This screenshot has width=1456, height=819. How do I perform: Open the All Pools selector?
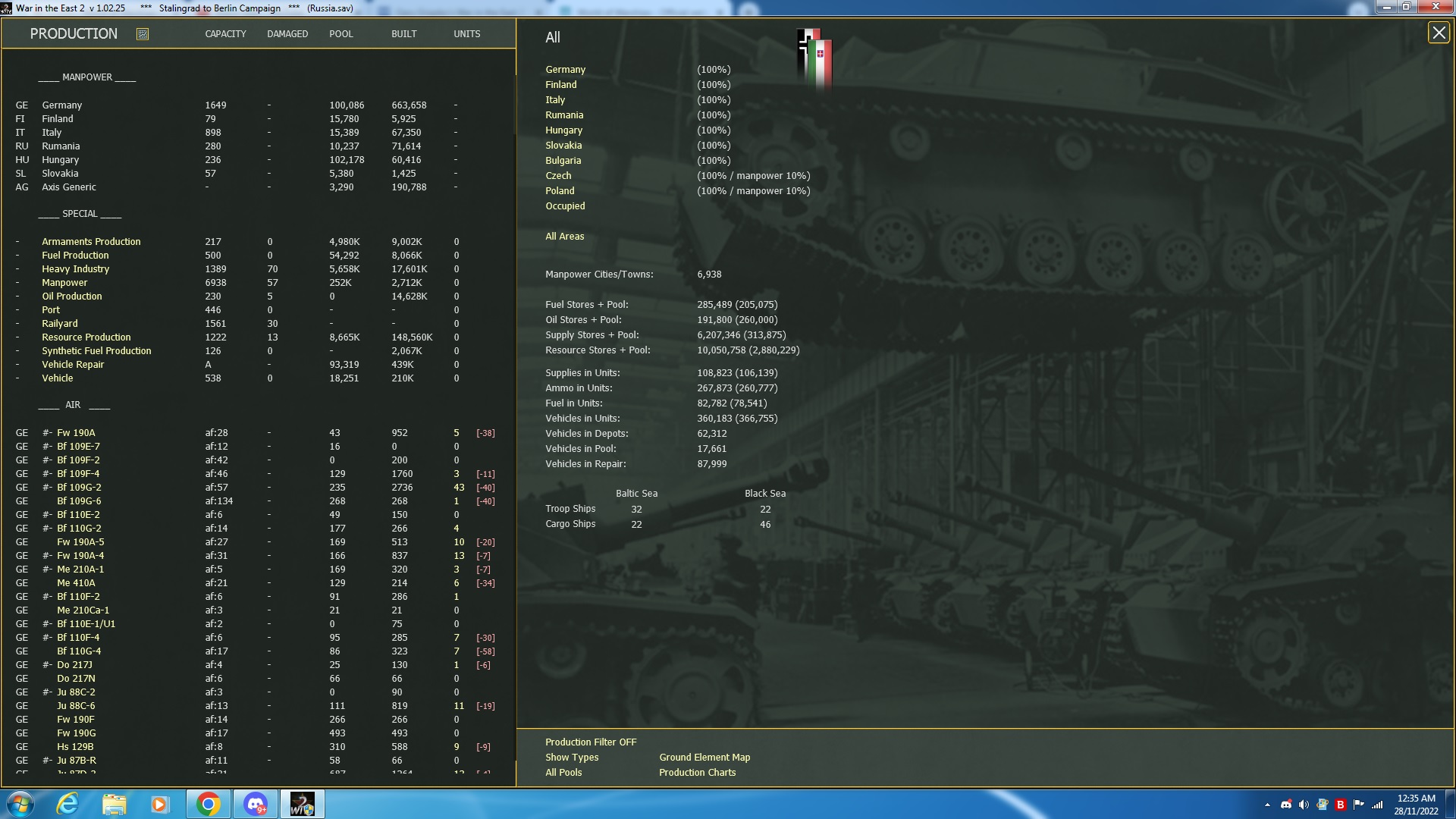pos(563,772)
